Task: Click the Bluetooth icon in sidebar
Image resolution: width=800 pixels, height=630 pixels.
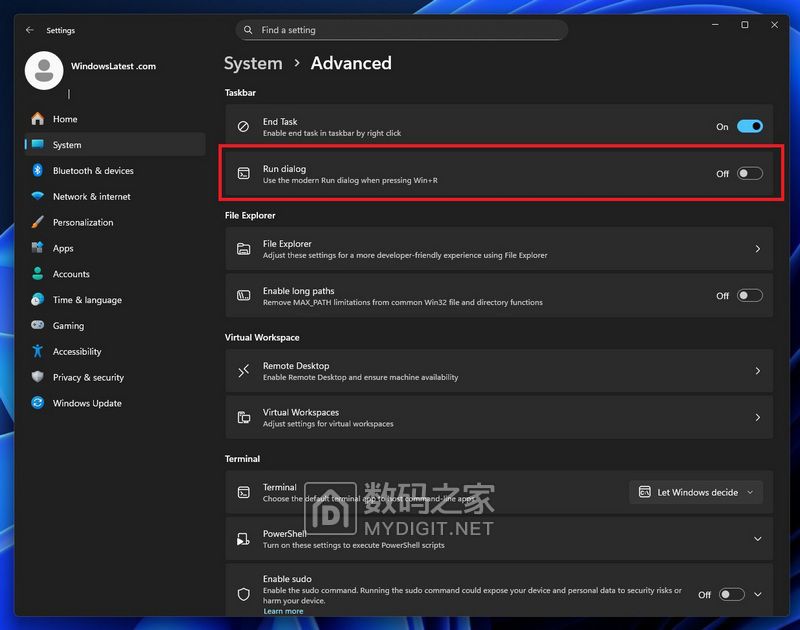Action: tap(38, 170)
